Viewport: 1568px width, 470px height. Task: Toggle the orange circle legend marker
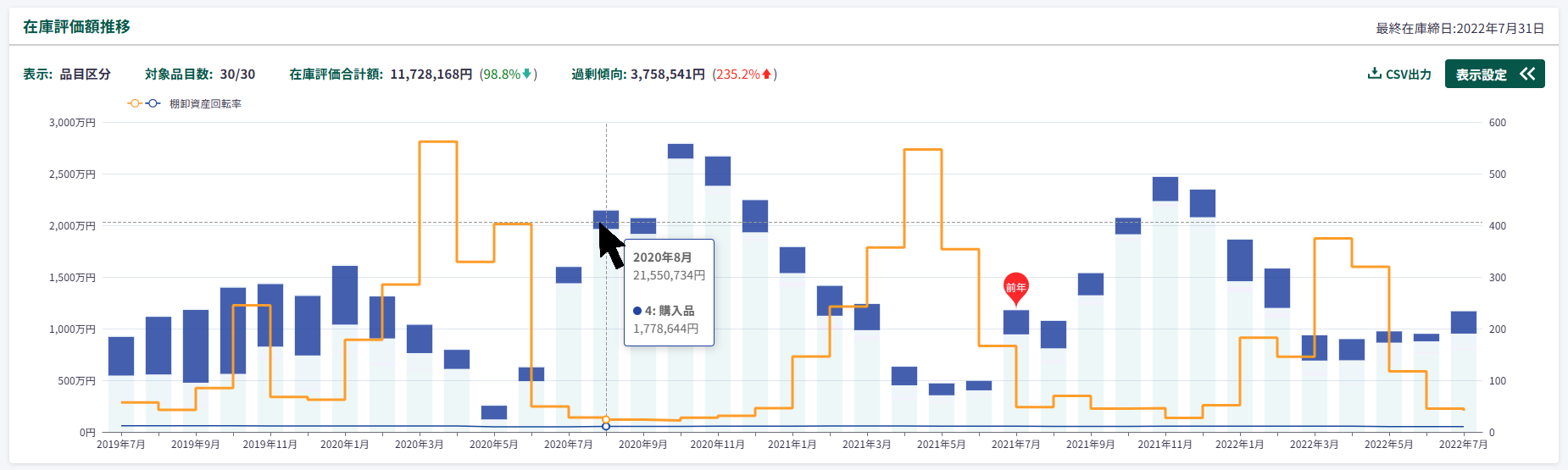pyautogui.click(x=134, y=103)
